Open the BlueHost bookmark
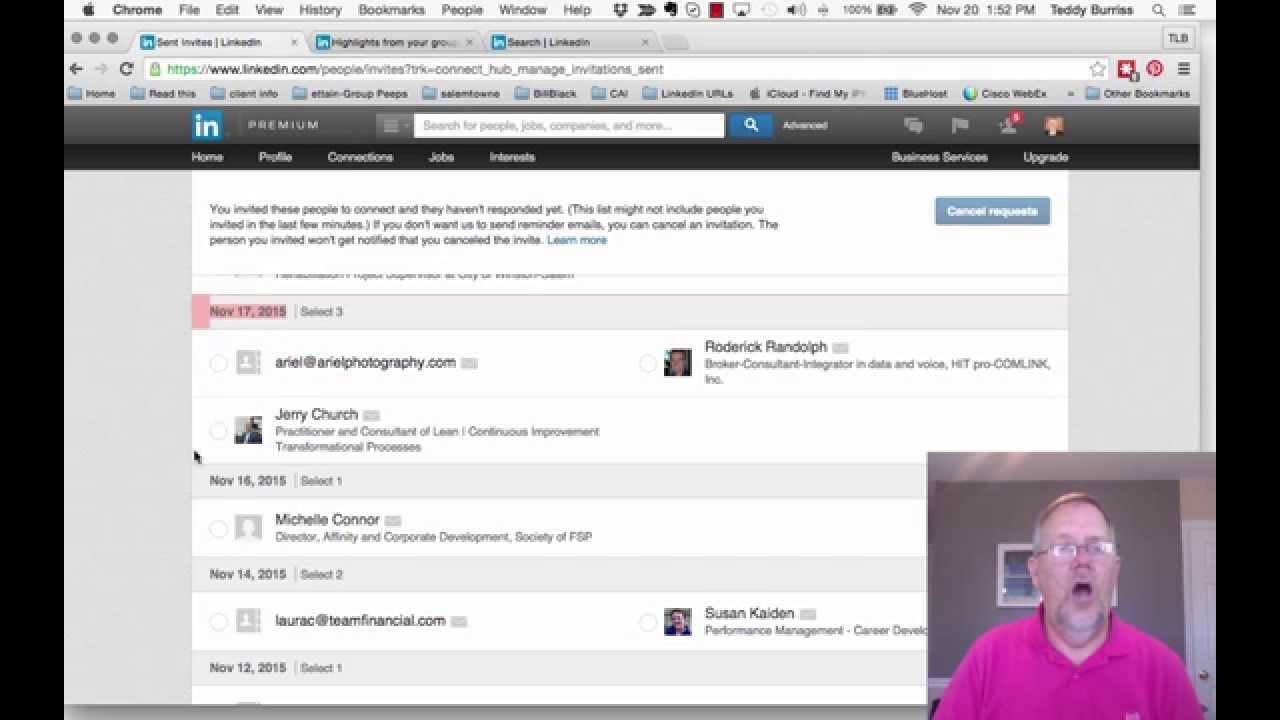This screenshot has width=1280, height=720. point(915,93)
